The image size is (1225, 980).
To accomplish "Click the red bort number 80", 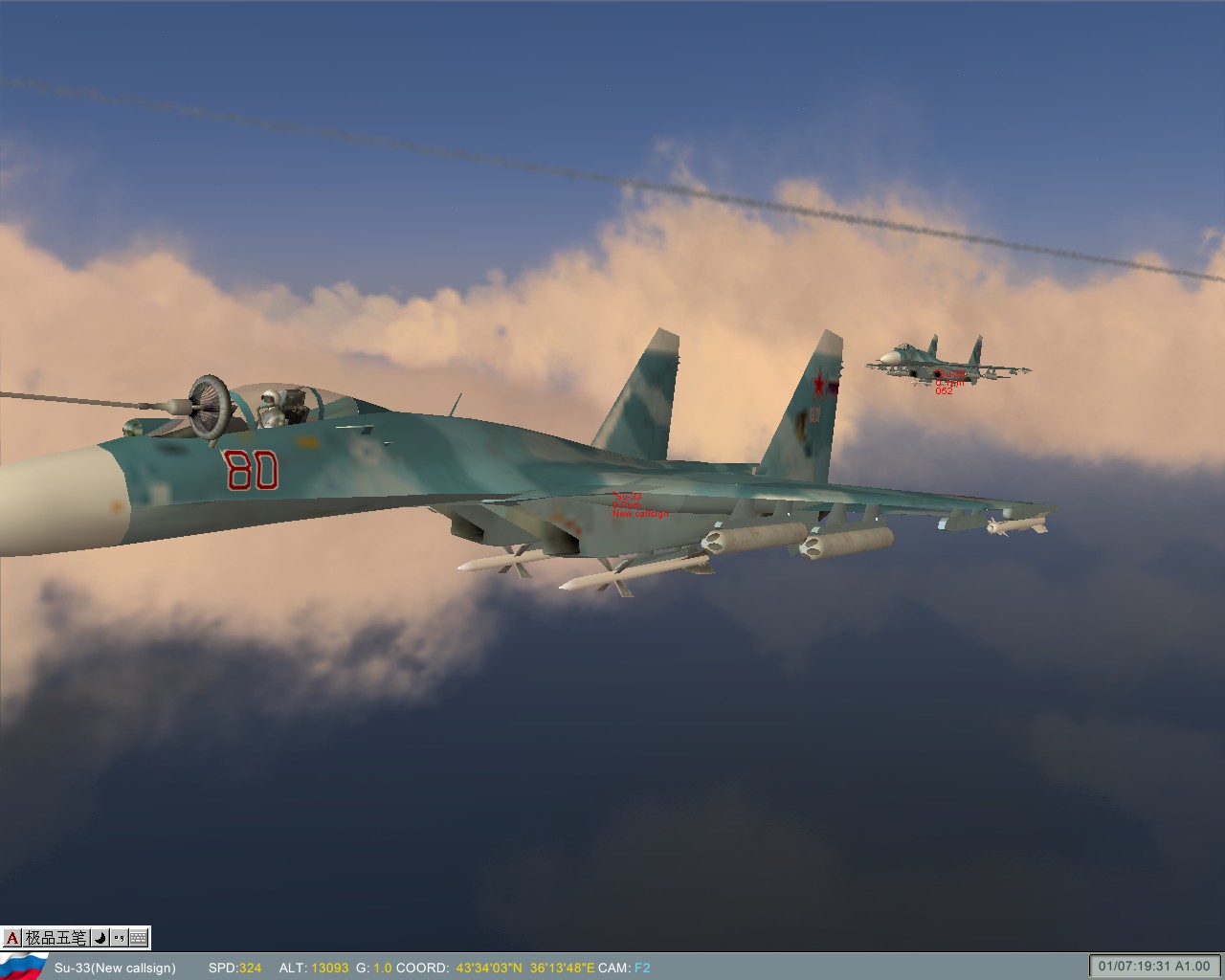I will 252,467.
